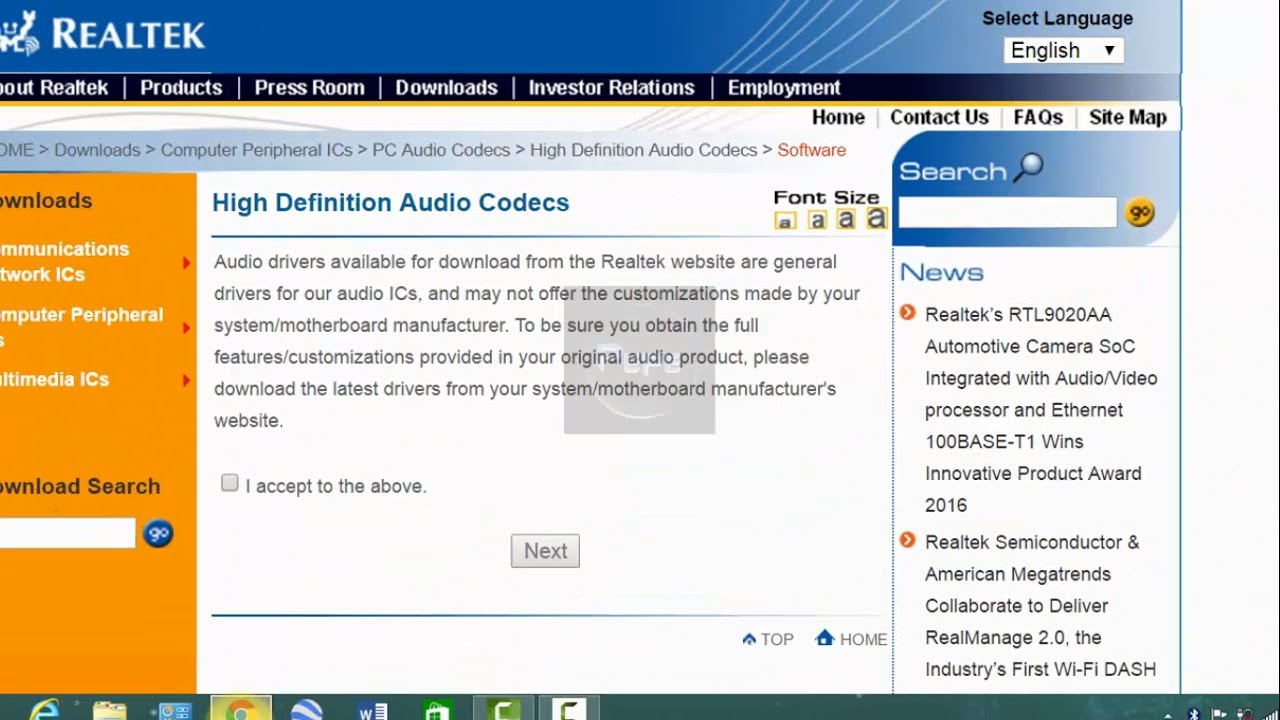This screenshot has width=1280, height=720.
Task: Click the RTL9020AA news bullet arrow icon
Action: 907,313
